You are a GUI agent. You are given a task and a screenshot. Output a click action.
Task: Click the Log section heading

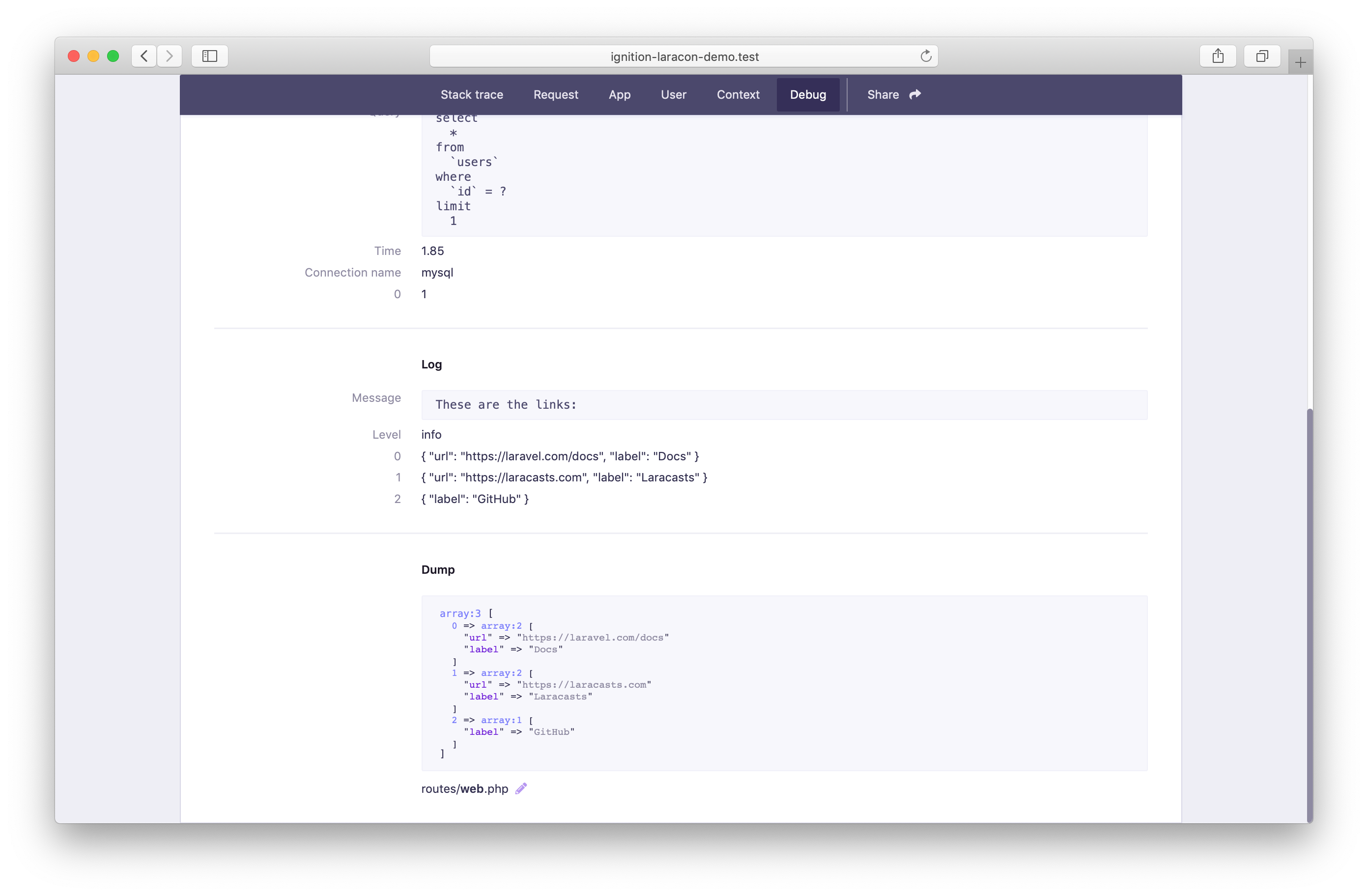[x=431, y=364]
